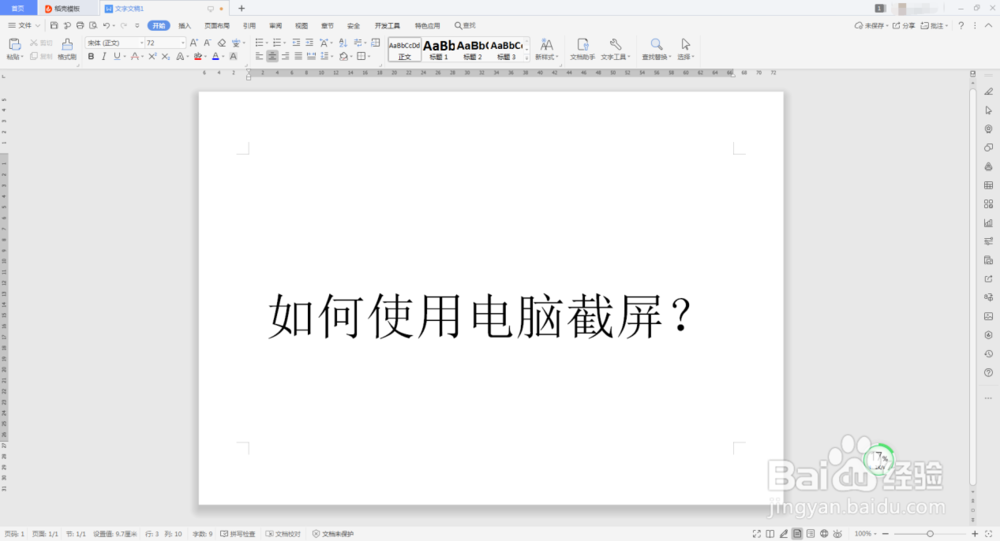Increase font size with the A+ icon
Screen dimensions: 1000x541
pyautogui.click(x=194, y=43)
